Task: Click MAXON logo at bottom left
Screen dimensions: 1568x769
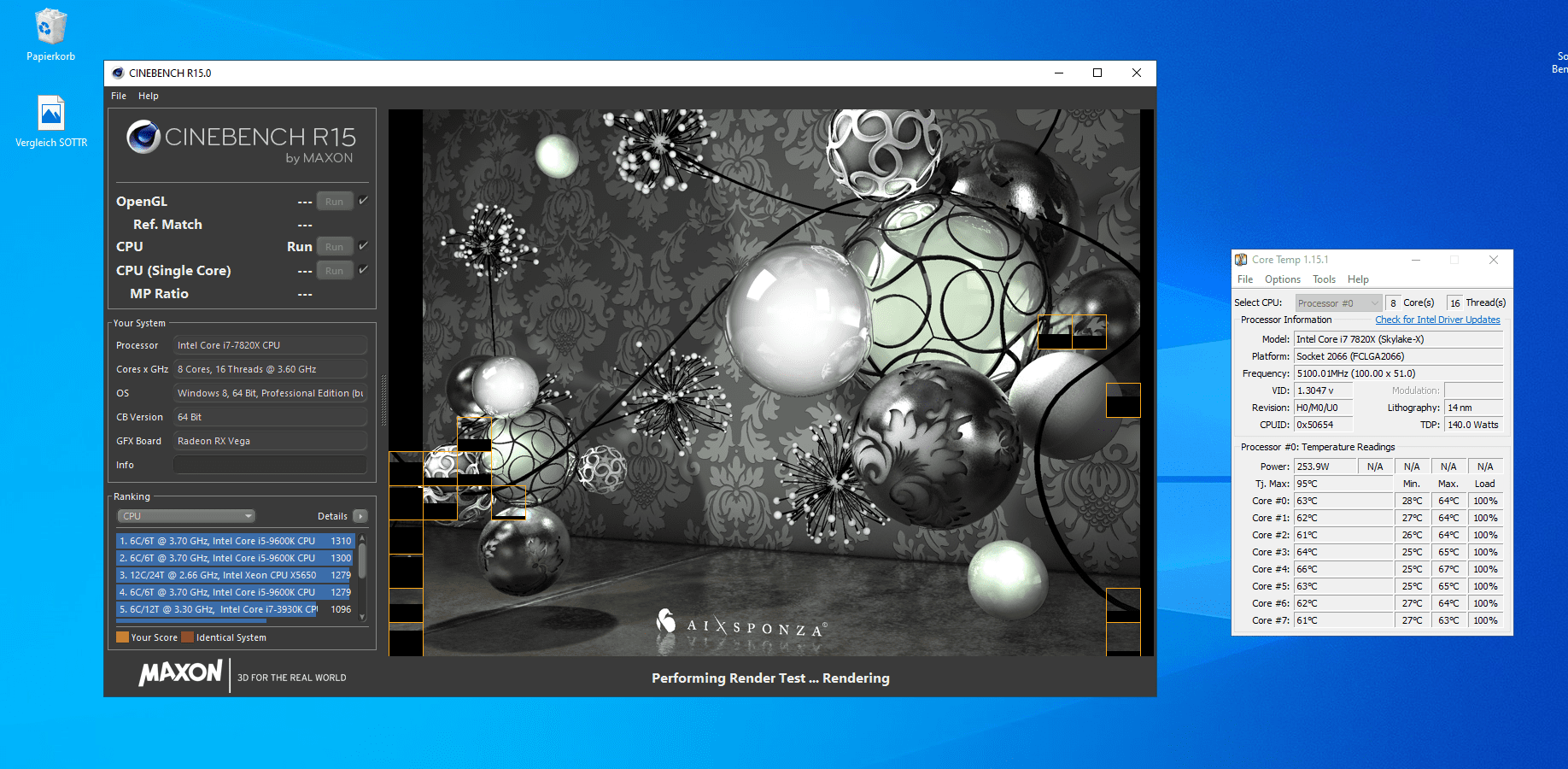Action: tap(180, 673)
